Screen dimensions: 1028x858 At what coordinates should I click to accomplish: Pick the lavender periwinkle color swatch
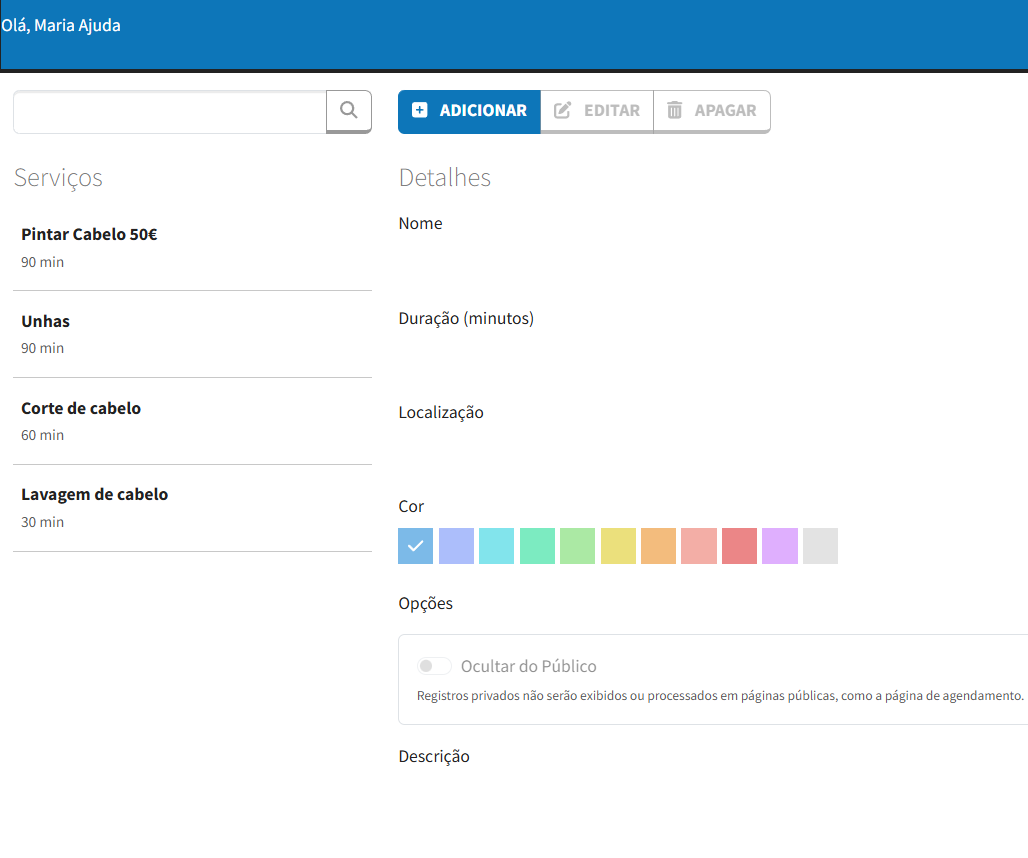[456, 546]
